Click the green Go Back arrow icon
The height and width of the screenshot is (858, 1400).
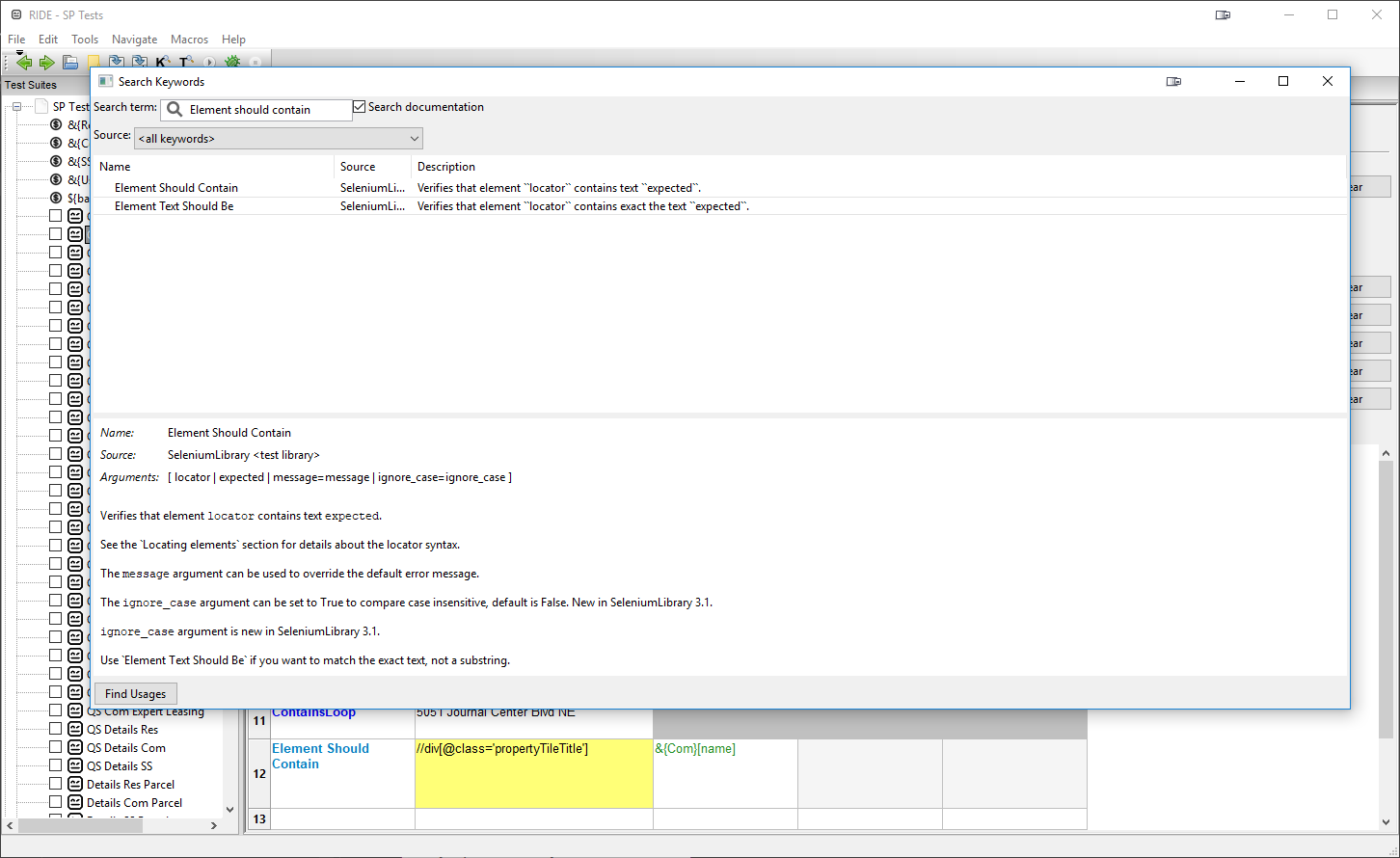tap(24, 63)
